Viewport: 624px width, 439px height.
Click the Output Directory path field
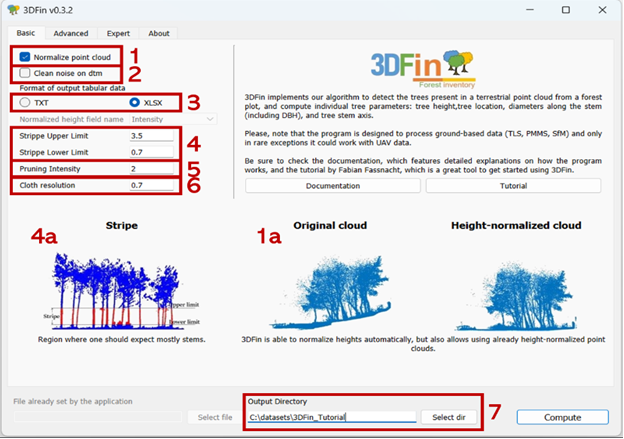(332, 417)
